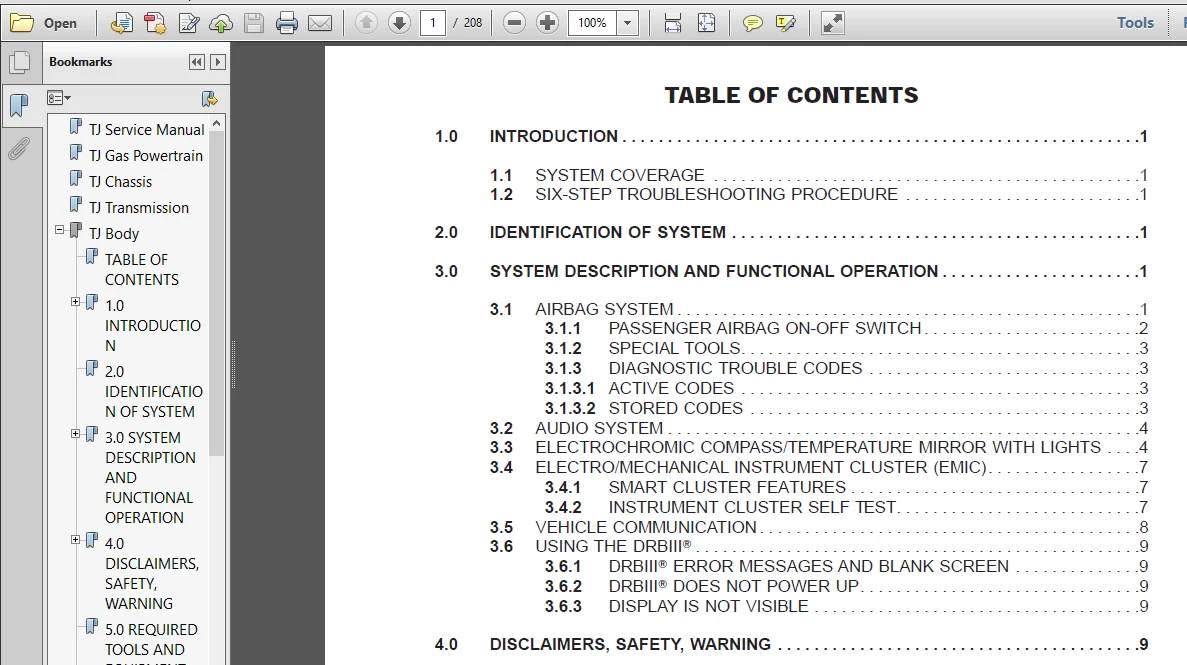Click DIAGNOSTIC TROUBLE CODES entry
This screenshot has width=1187, height=665.
[846, 368]
